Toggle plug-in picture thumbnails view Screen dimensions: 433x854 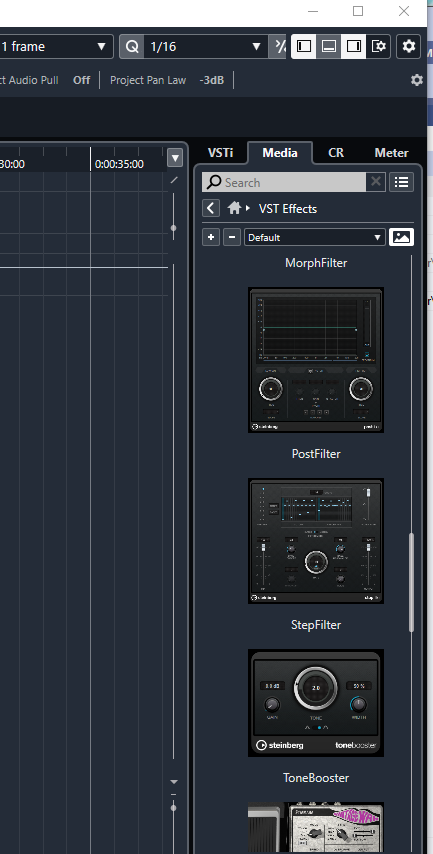pyautogui.click(x=401, y=237)
